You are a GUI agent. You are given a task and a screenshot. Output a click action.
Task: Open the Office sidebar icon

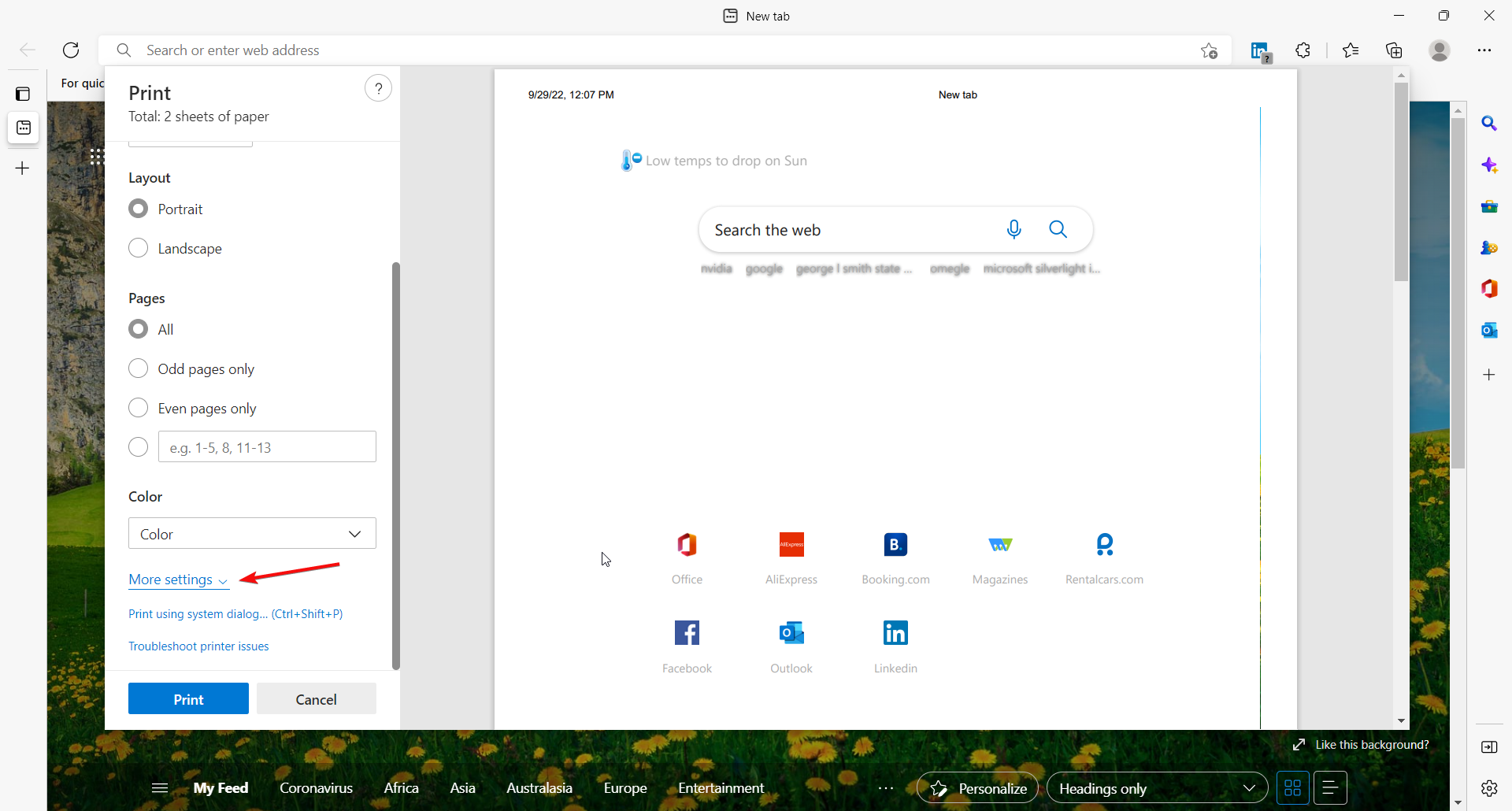click(1490, 288)
